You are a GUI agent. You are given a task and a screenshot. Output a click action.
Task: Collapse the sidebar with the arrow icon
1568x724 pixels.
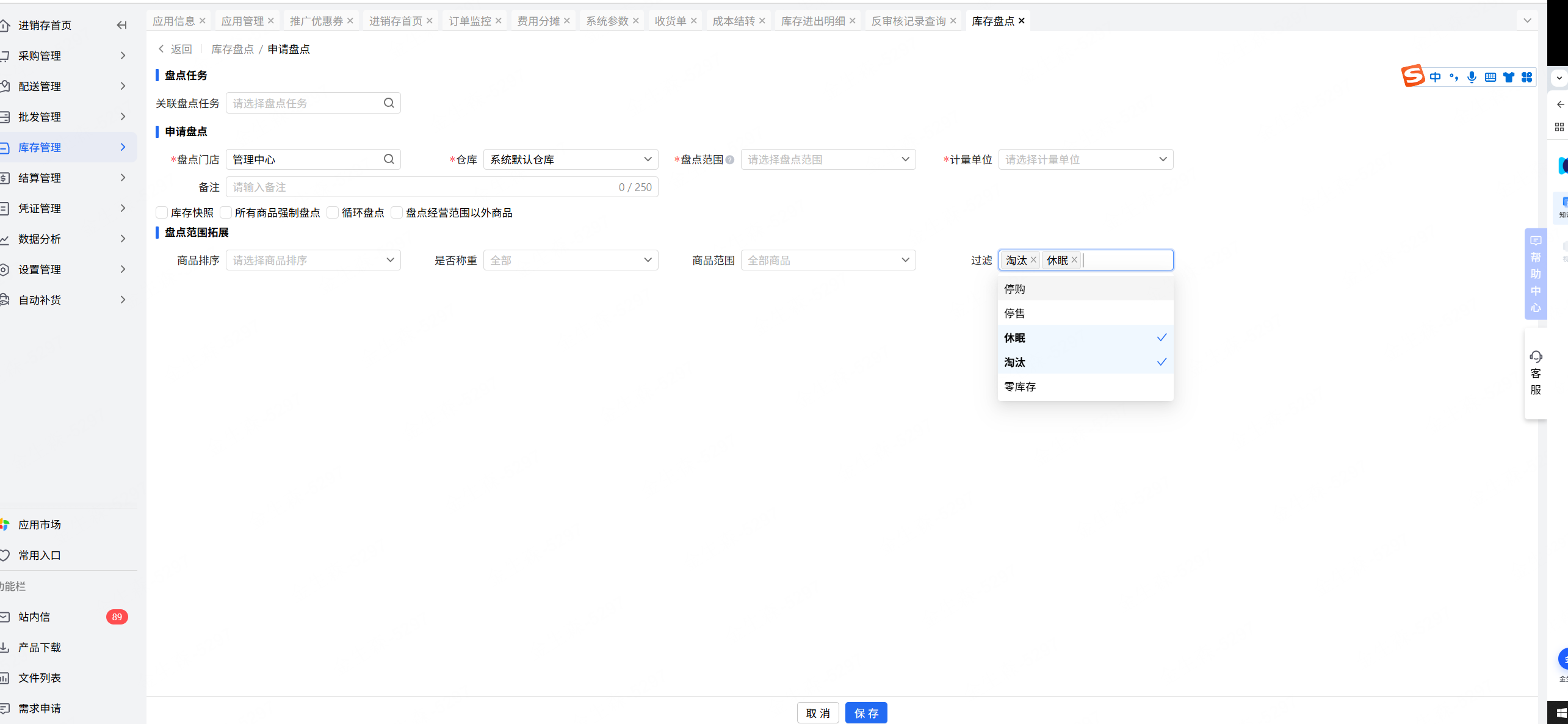tap(121, 25)
